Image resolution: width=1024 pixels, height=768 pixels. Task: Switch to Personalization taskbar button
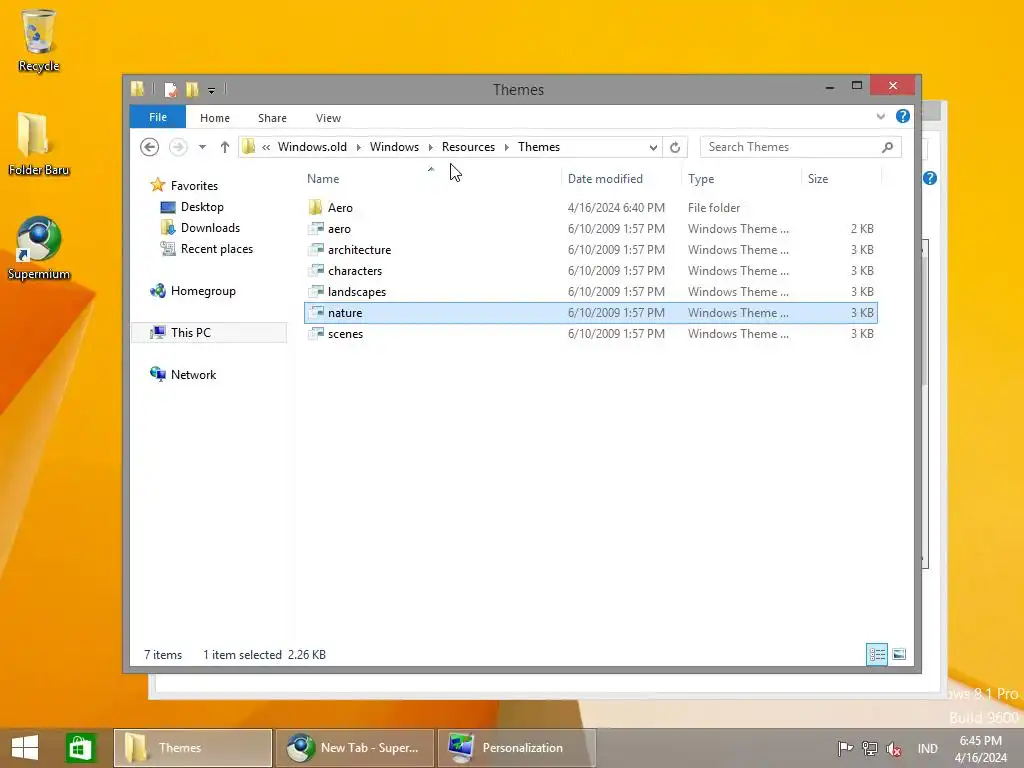pyautogui.click(x=517, y=748)
